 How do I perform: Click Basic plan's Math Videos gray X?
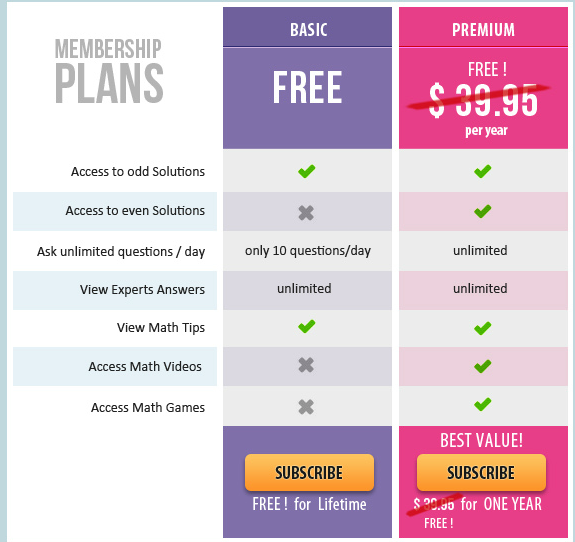(x=306, y=365)
